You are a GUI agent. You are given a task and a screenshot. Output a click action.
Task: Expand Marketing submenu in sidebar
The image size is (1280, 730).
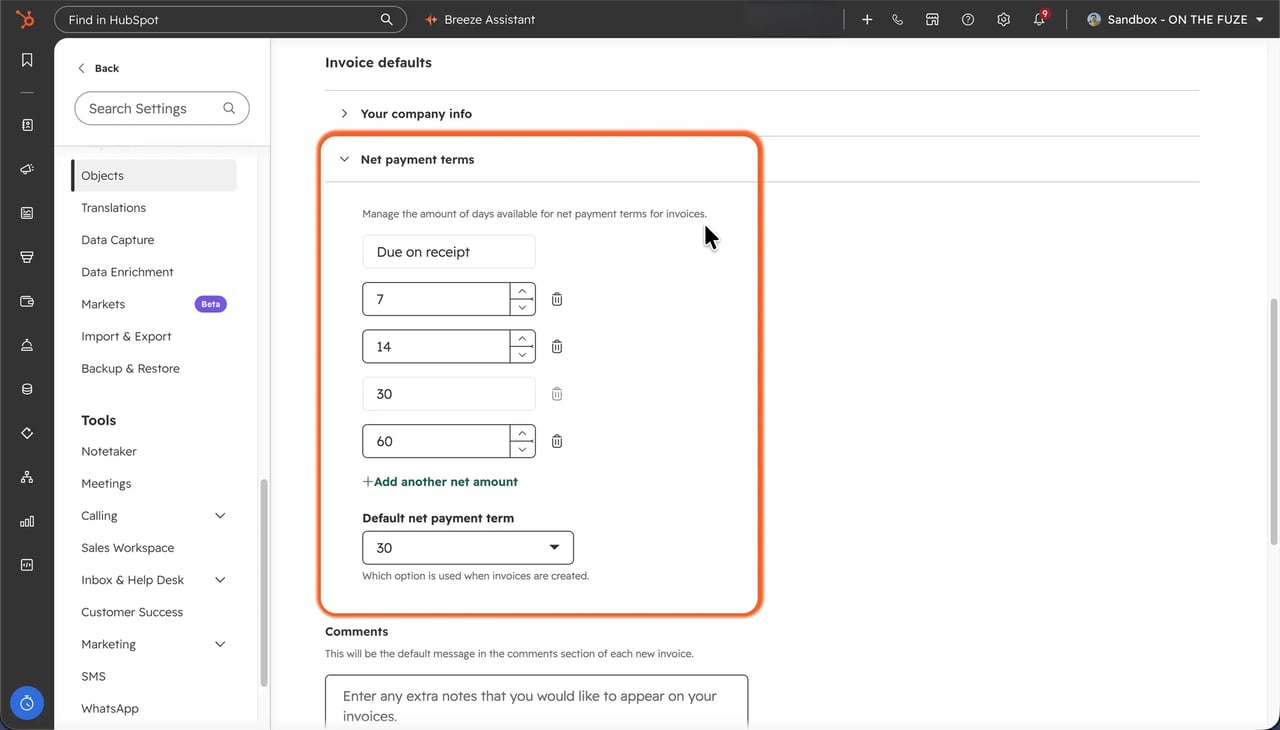click(220, 644)
